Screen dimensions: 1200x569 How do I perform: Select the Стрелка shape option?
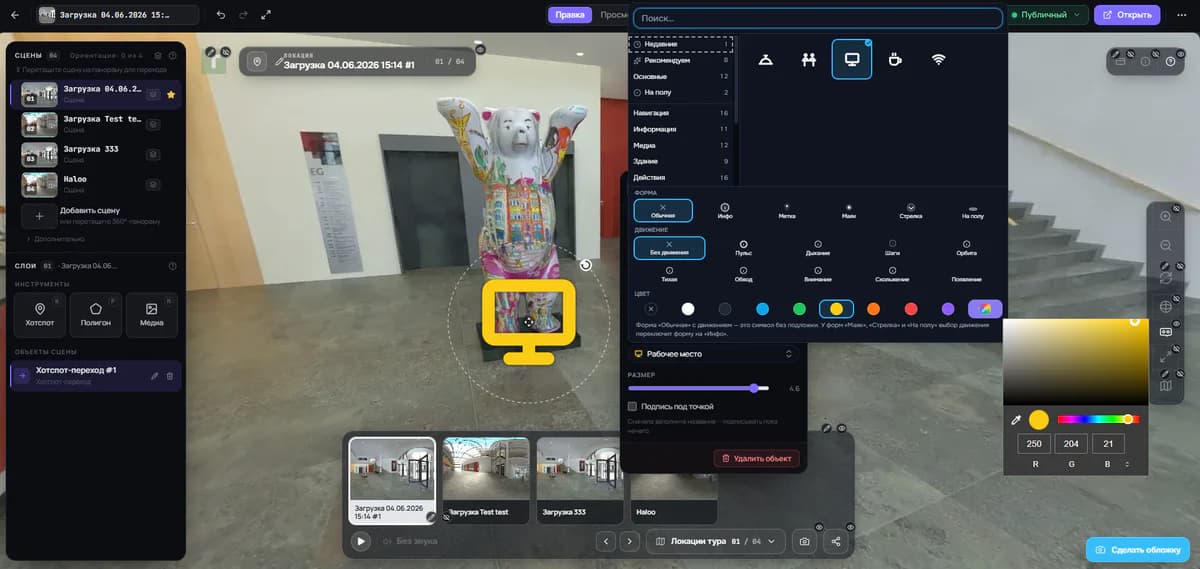tap(911, 211)
